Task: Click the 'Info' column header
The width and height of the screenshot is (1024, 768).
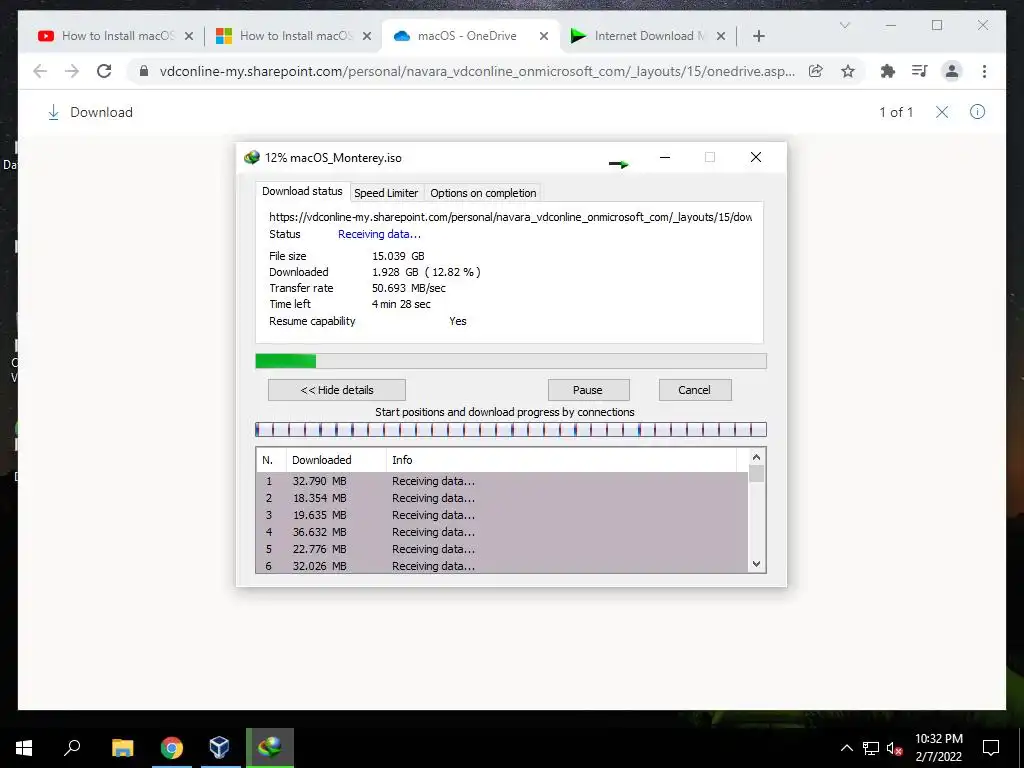Action: tap(562, 460)
